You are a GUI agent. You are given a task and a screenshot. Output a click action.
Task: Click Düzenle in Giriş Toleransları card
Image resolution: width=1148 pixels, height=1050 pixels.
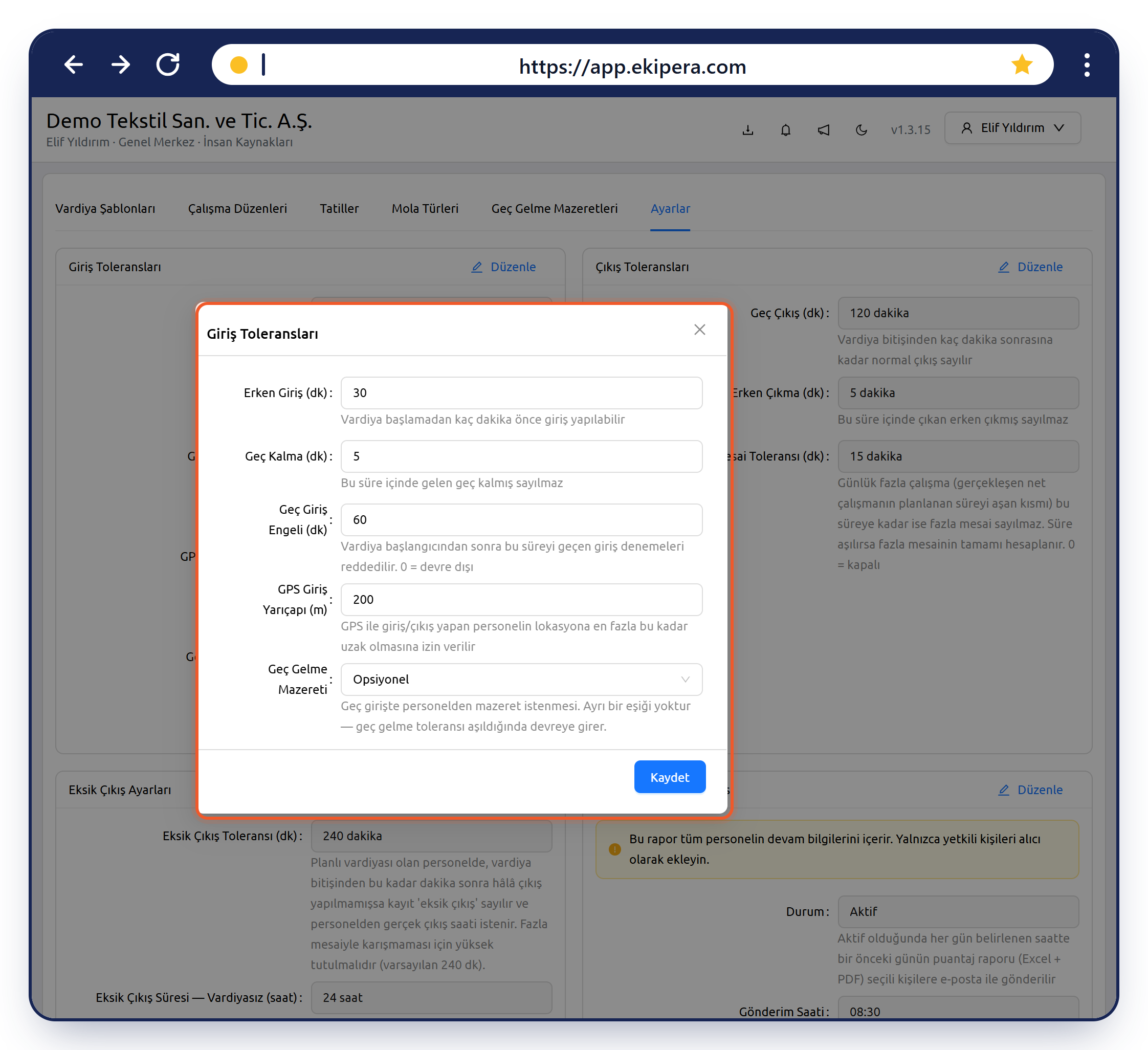pos(504,267)
